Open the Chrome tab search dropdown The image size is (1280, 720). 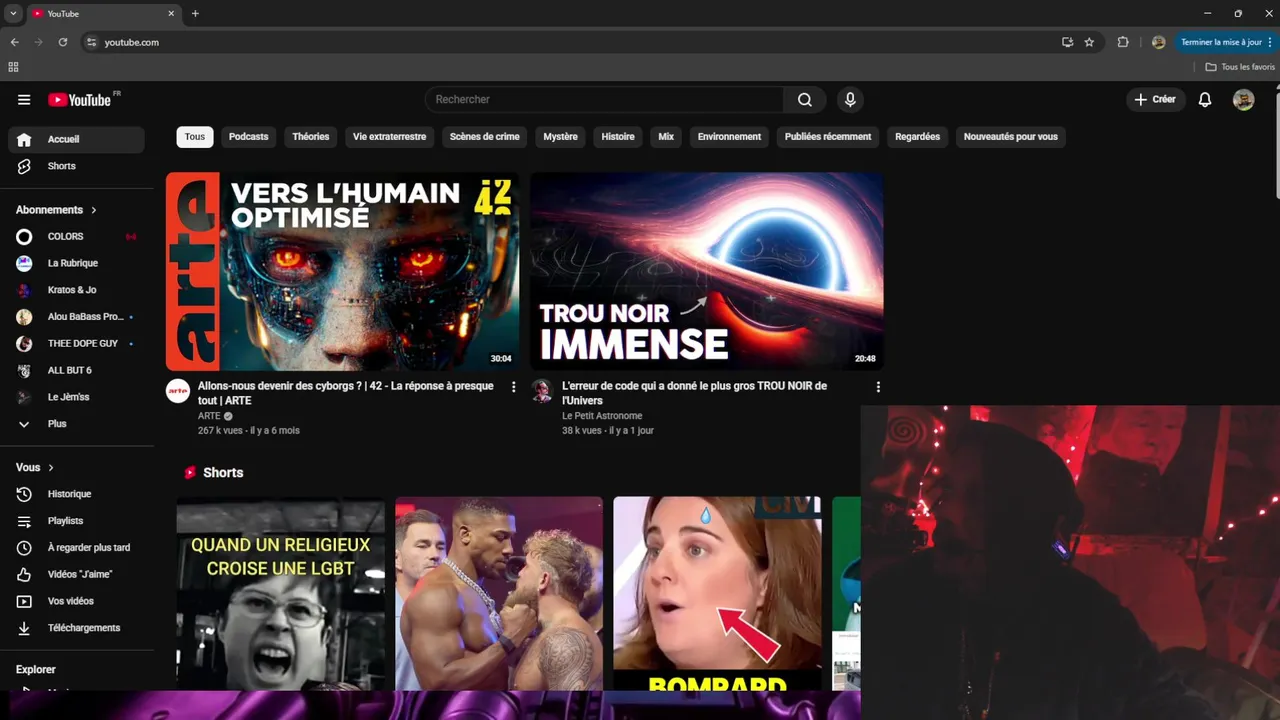(13, 13)
